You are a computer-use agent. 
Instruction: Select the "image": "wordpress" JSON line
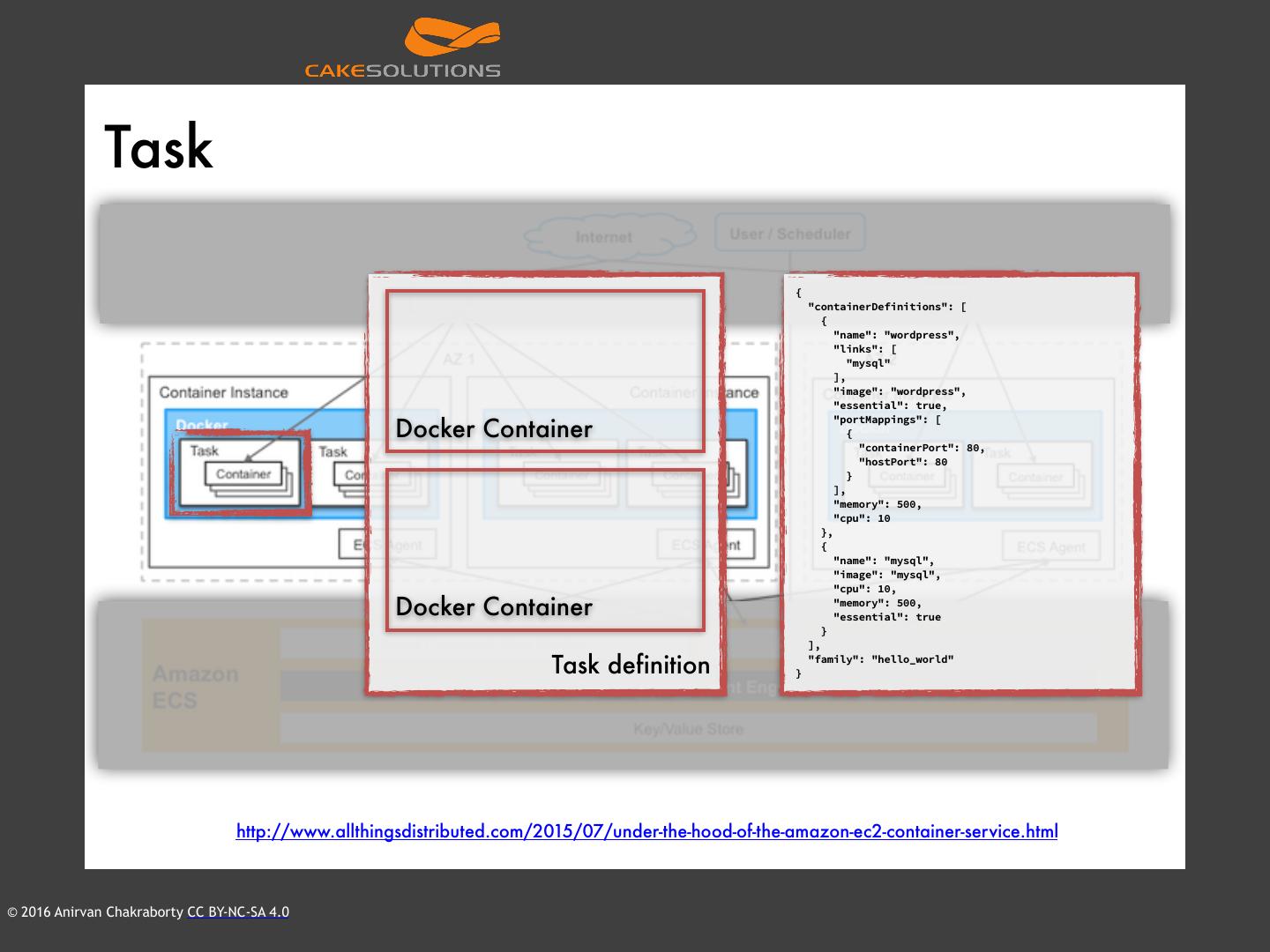pyautogui.click(x=900, y=391)
